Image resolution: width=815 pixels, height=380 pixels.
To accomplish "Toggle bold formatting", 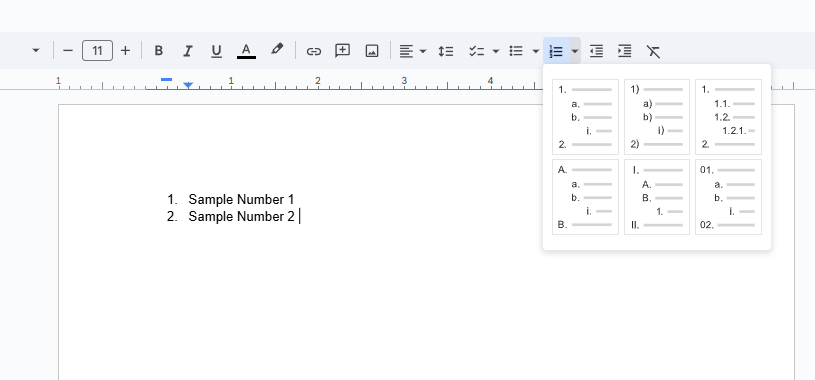I will [159, 51].
